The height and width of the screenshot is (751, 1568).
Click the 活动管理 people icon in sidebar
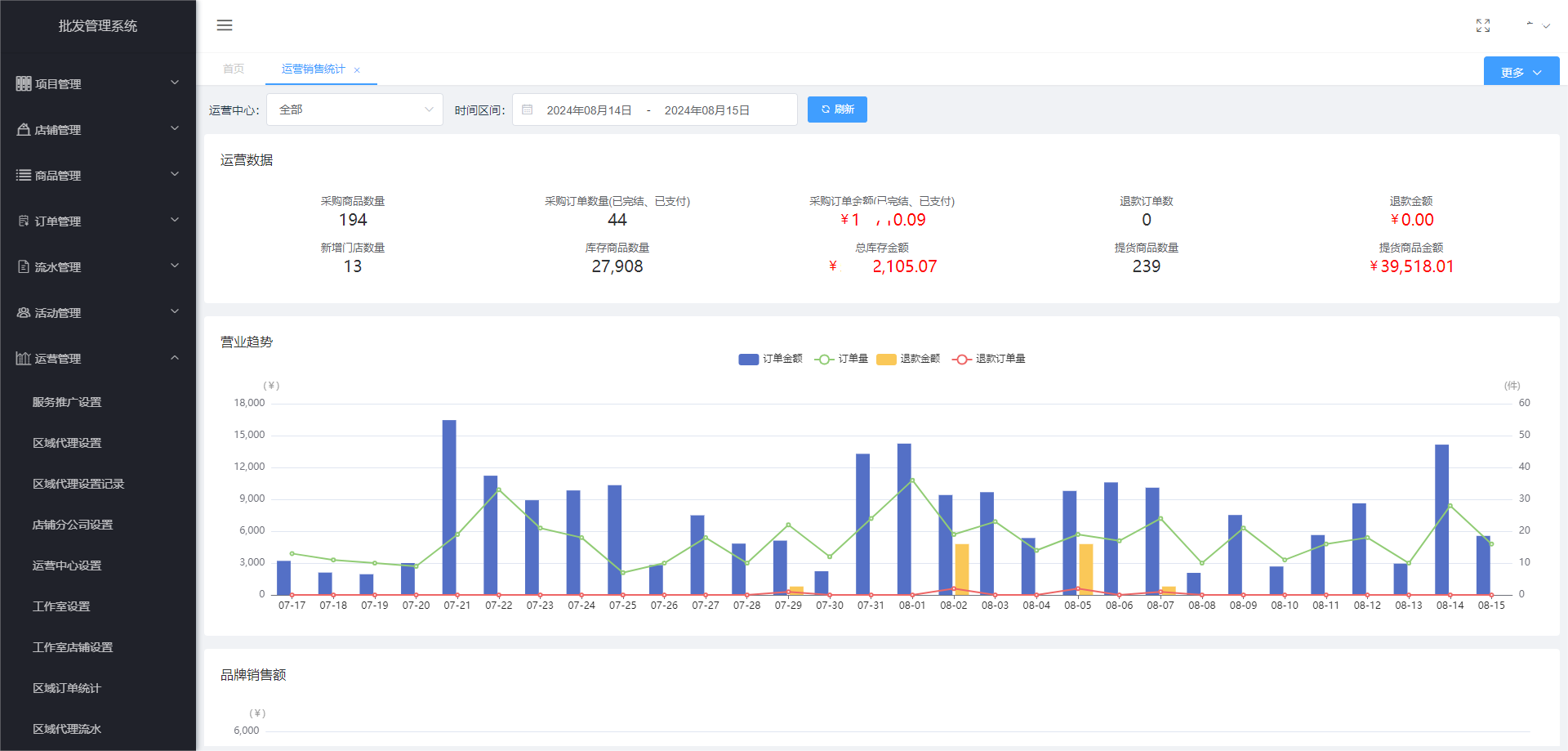[24, 312]
